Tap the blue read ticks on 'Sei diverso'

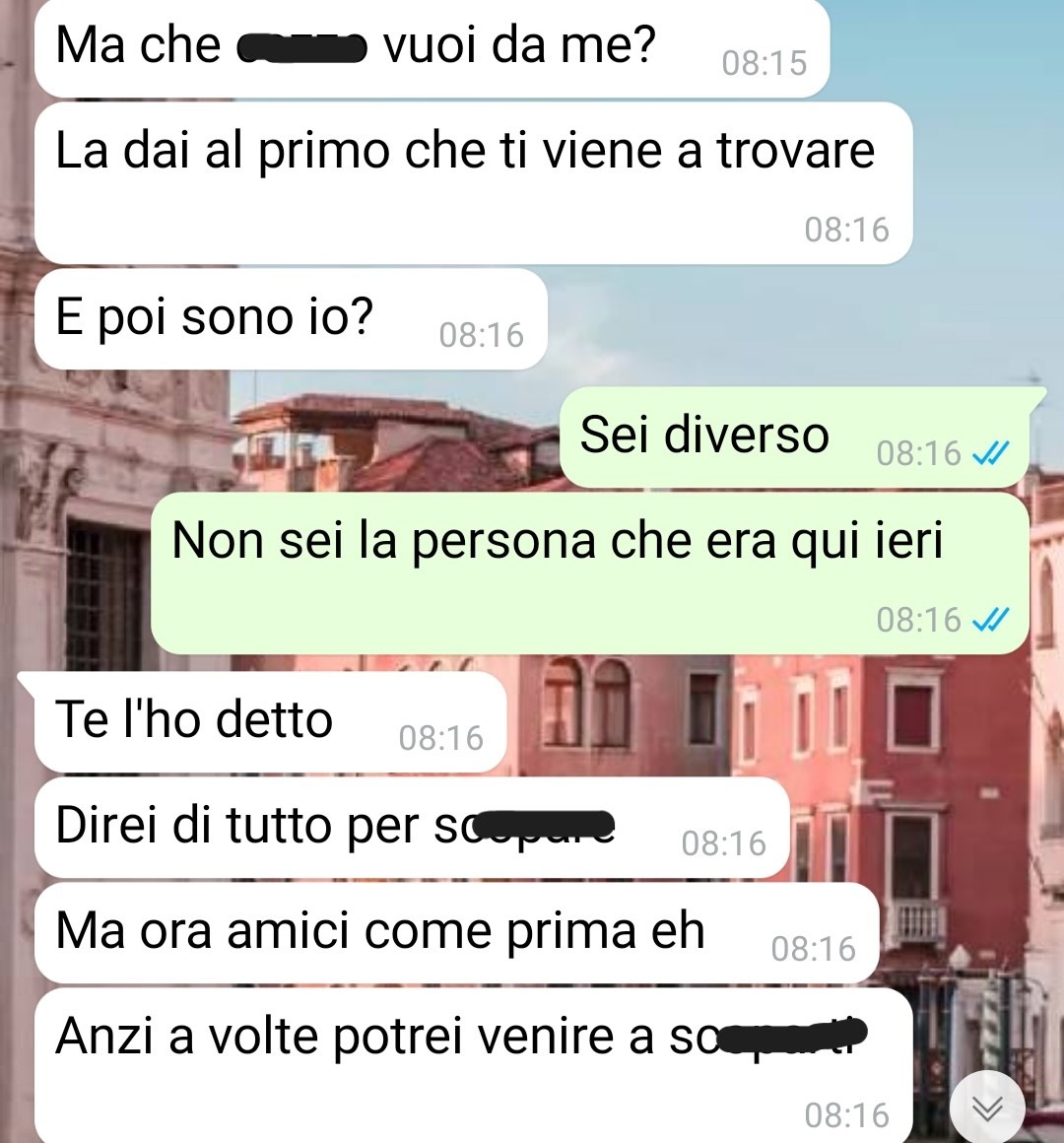pyautogui.click(x=992, y=453)
